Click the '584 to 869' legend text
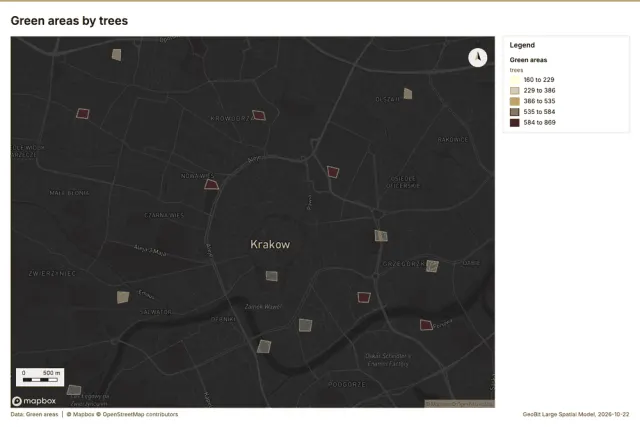The width and height of the screenshot is (640, 427). pos(539,122)
